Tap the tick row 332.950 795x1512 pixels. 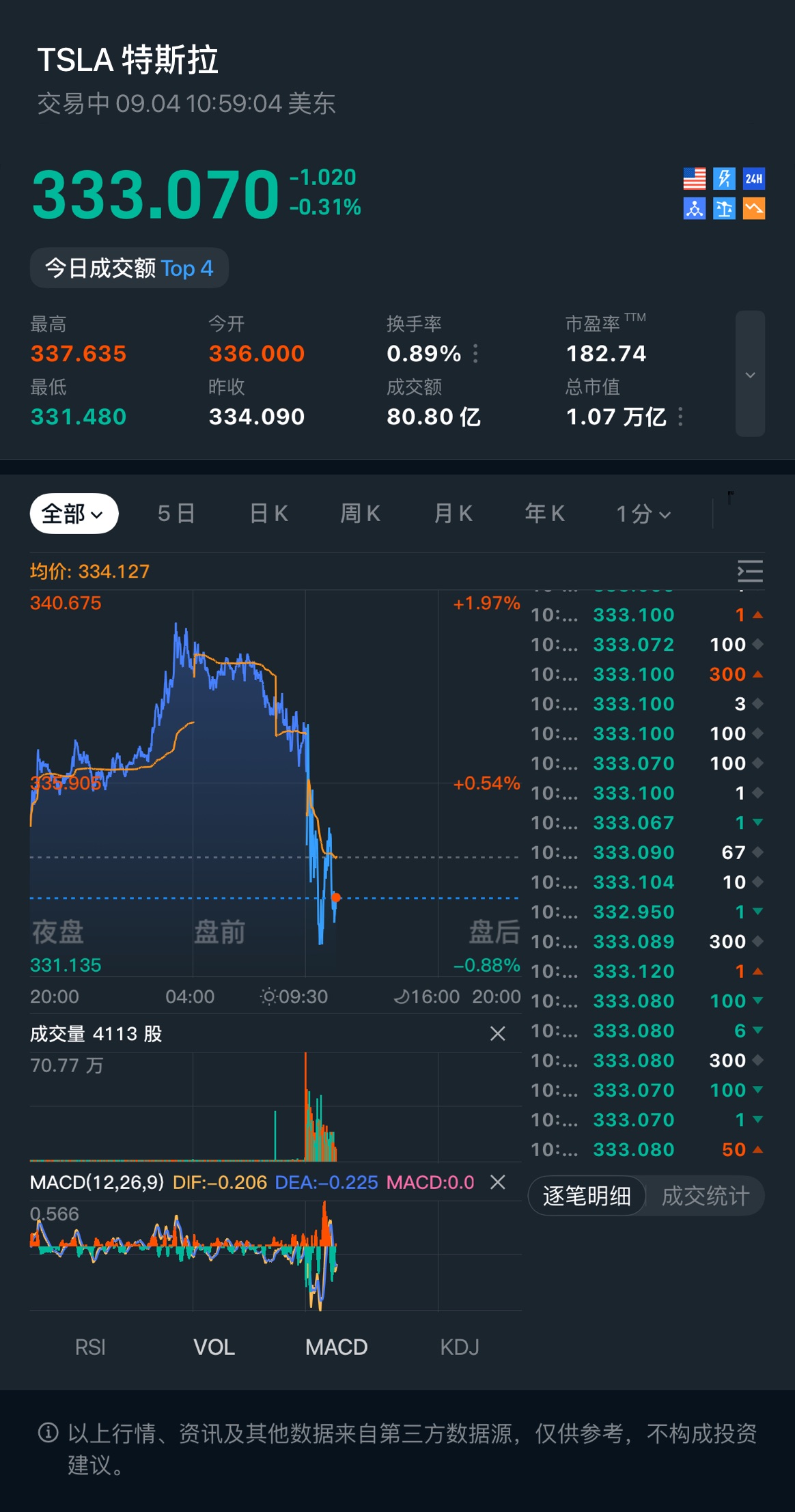point(647,912)
